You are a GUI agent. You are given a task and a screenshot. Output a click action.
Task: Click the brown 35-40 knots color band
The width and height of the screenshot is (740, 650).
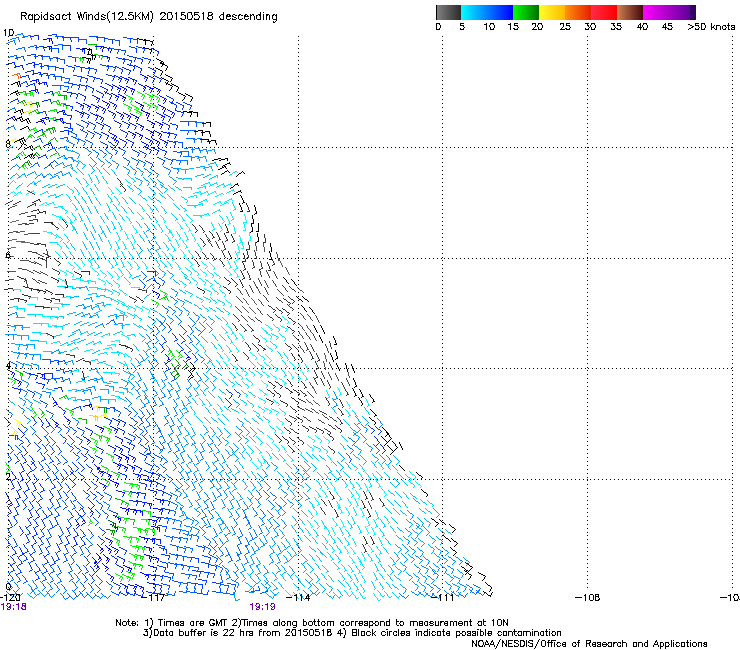tap(630, 12)
